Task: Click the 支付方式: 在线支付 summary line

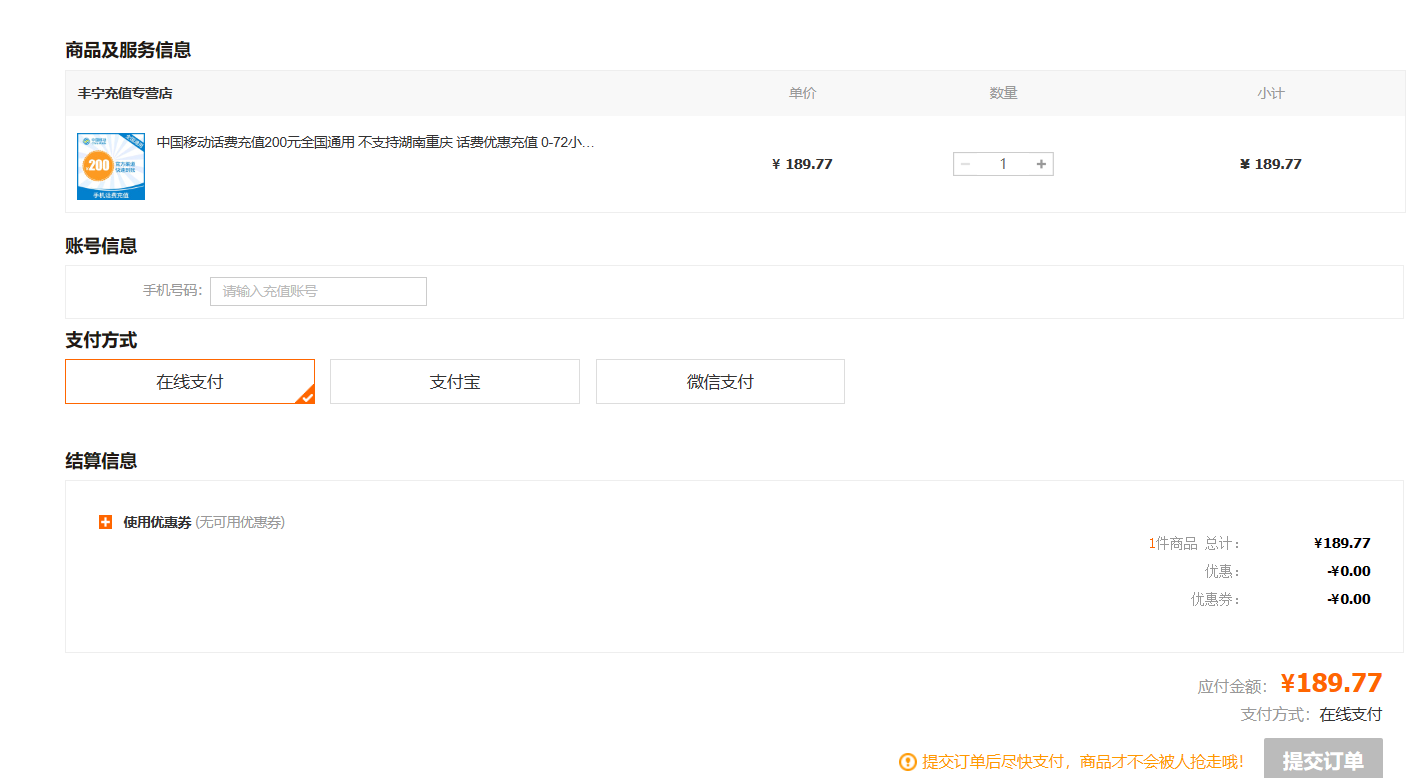Action: [x=1311, y=715]
